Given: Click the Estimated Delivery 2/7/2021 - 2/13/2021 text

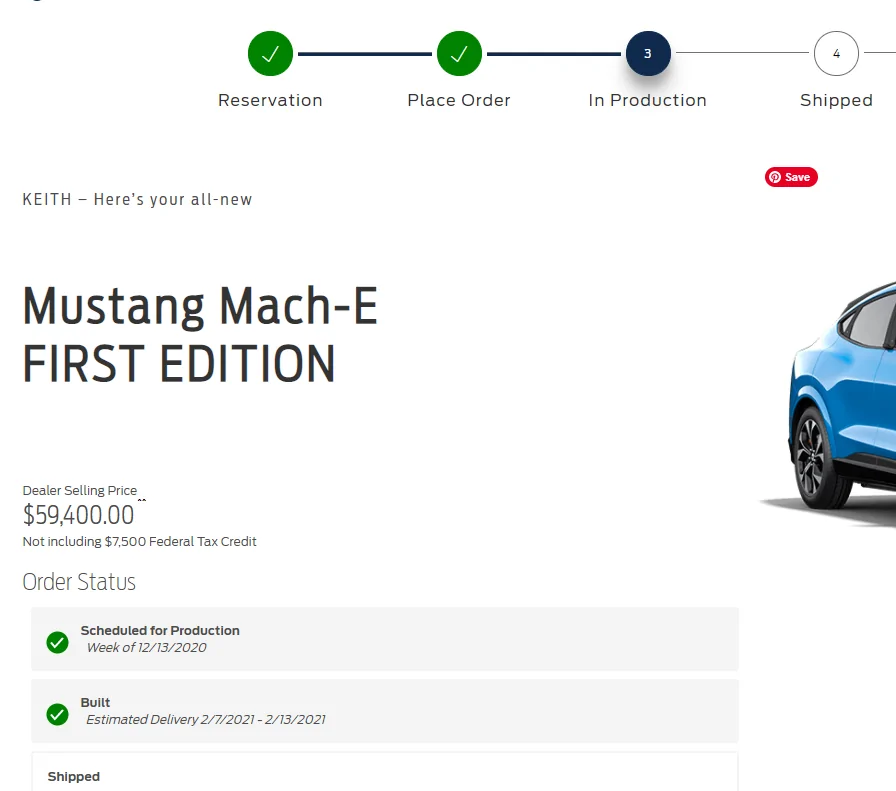Looking at the screenshot, I should [x=206, y=720].
